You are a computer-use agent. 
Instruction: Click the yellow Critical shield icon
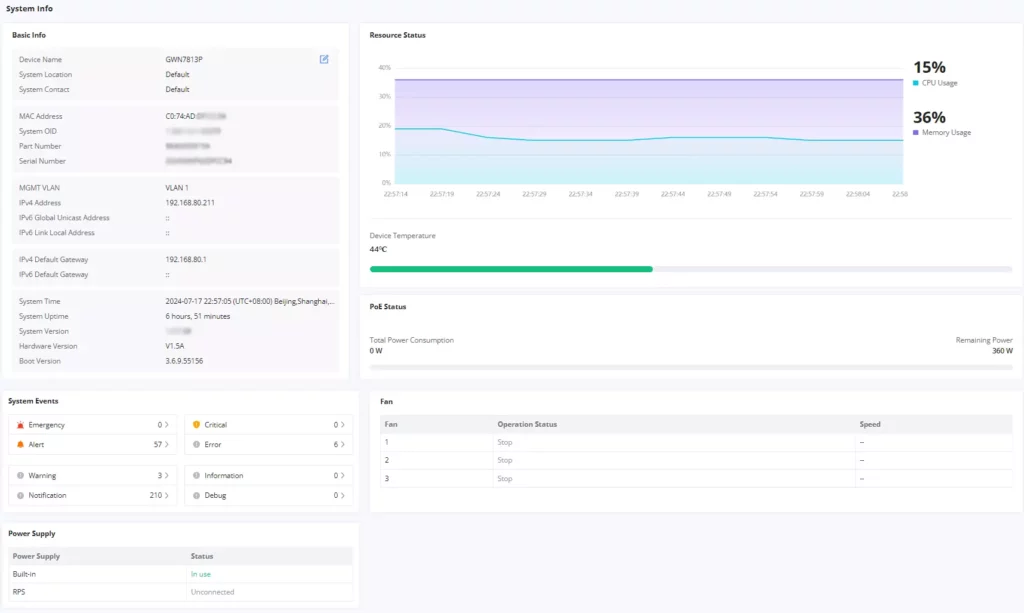(x=196, y=425)
